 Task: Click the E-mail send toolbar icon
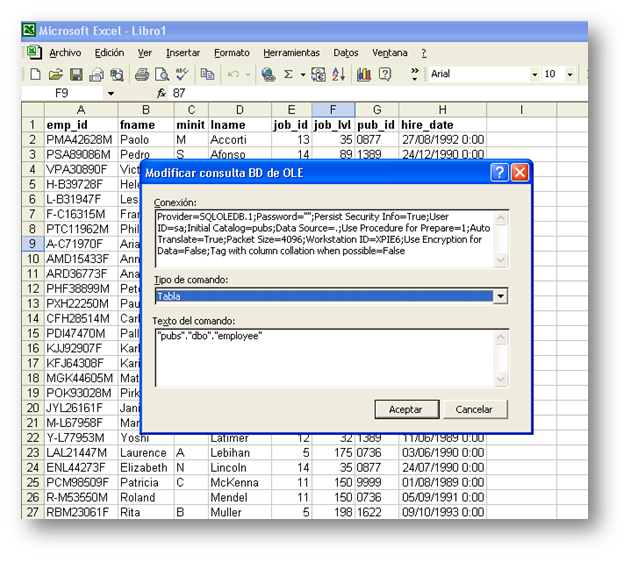click(x=96, y=74)
